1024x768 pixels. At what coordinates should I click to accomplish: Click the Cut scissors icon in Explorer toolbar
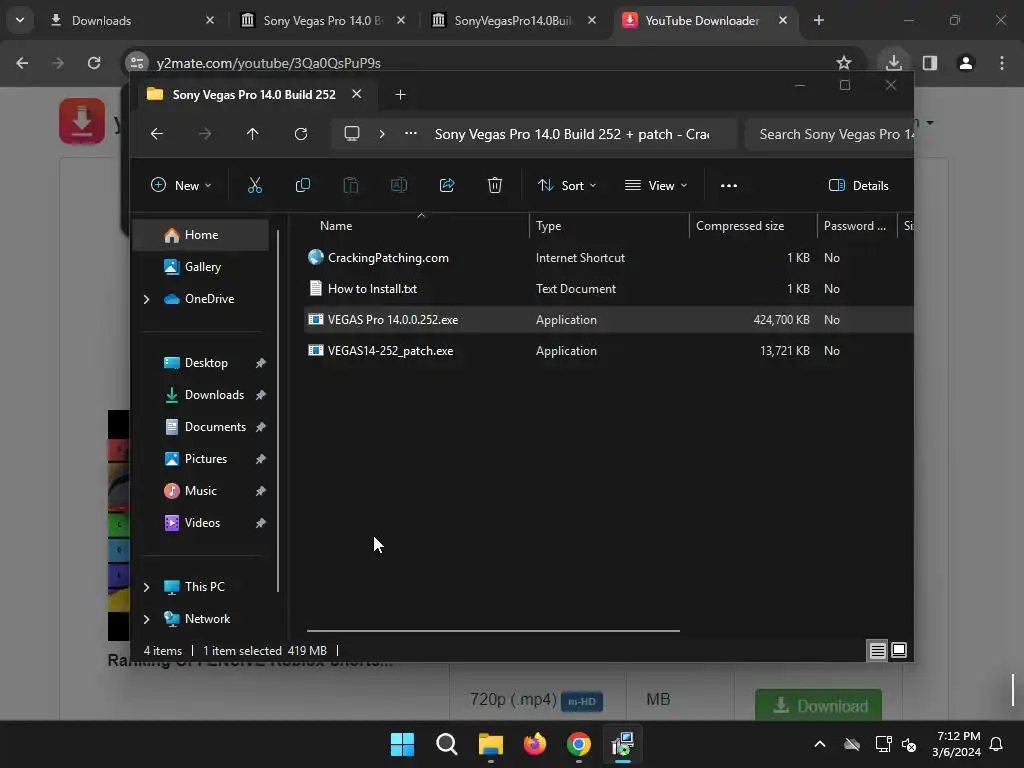tap(255, 185)
